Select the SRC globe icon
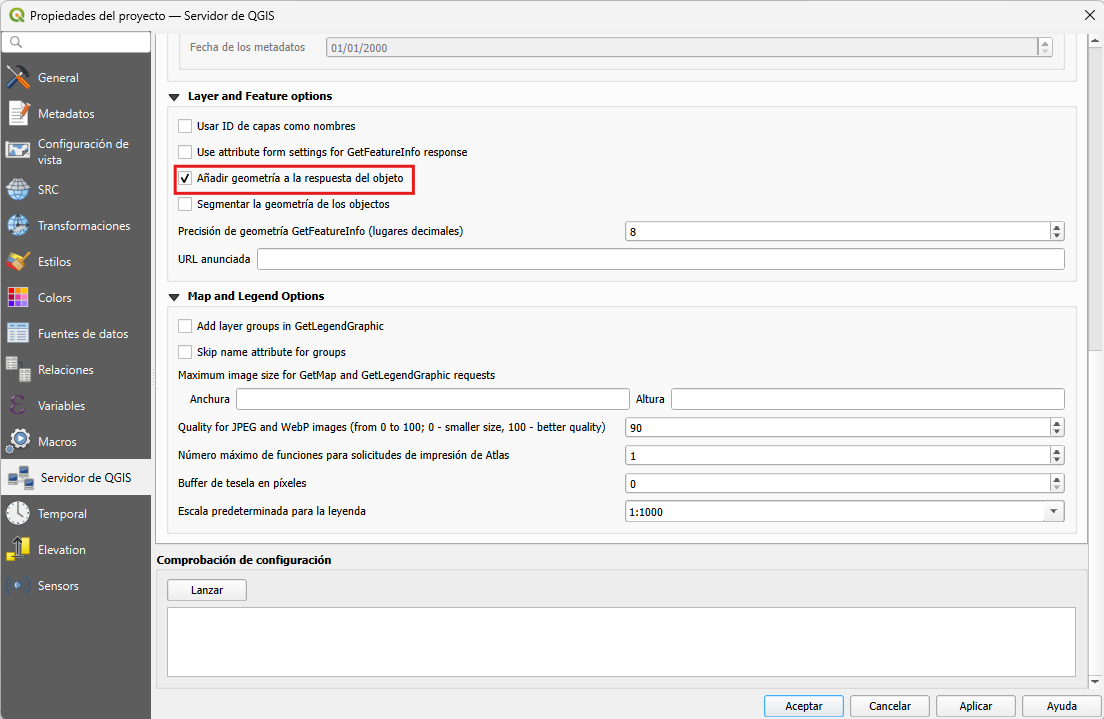Viewport: 1104px width, 719px height. (18, 190)
